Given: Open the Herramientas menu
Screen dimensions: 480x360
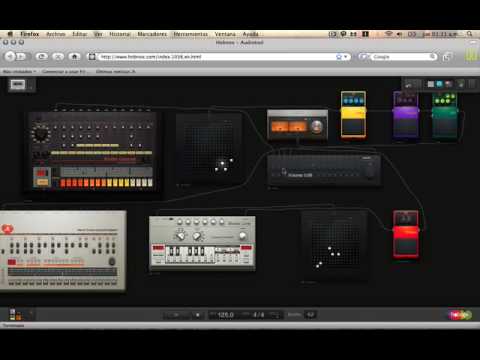Looking at the screenshot, I should click(191, 34).
